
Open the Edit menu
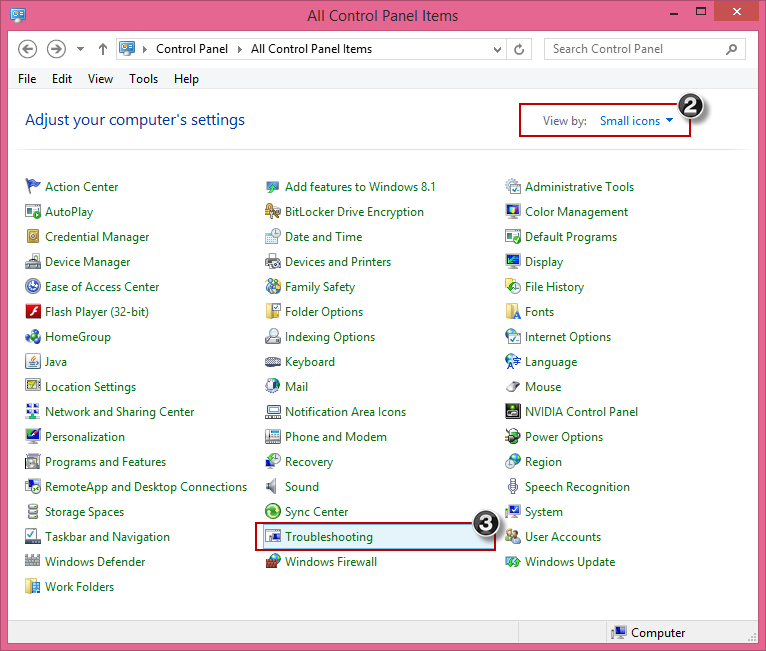pyautogui.click(x=62, y=79)
